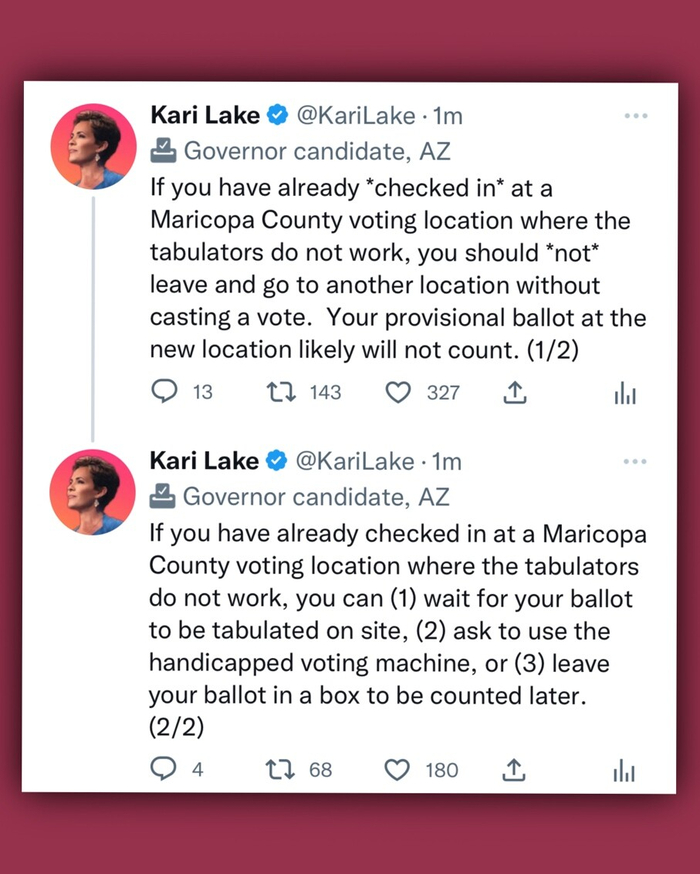Like the first tweet with 327 likes
This screenshot has width=700, height=874.
[398, 392]
